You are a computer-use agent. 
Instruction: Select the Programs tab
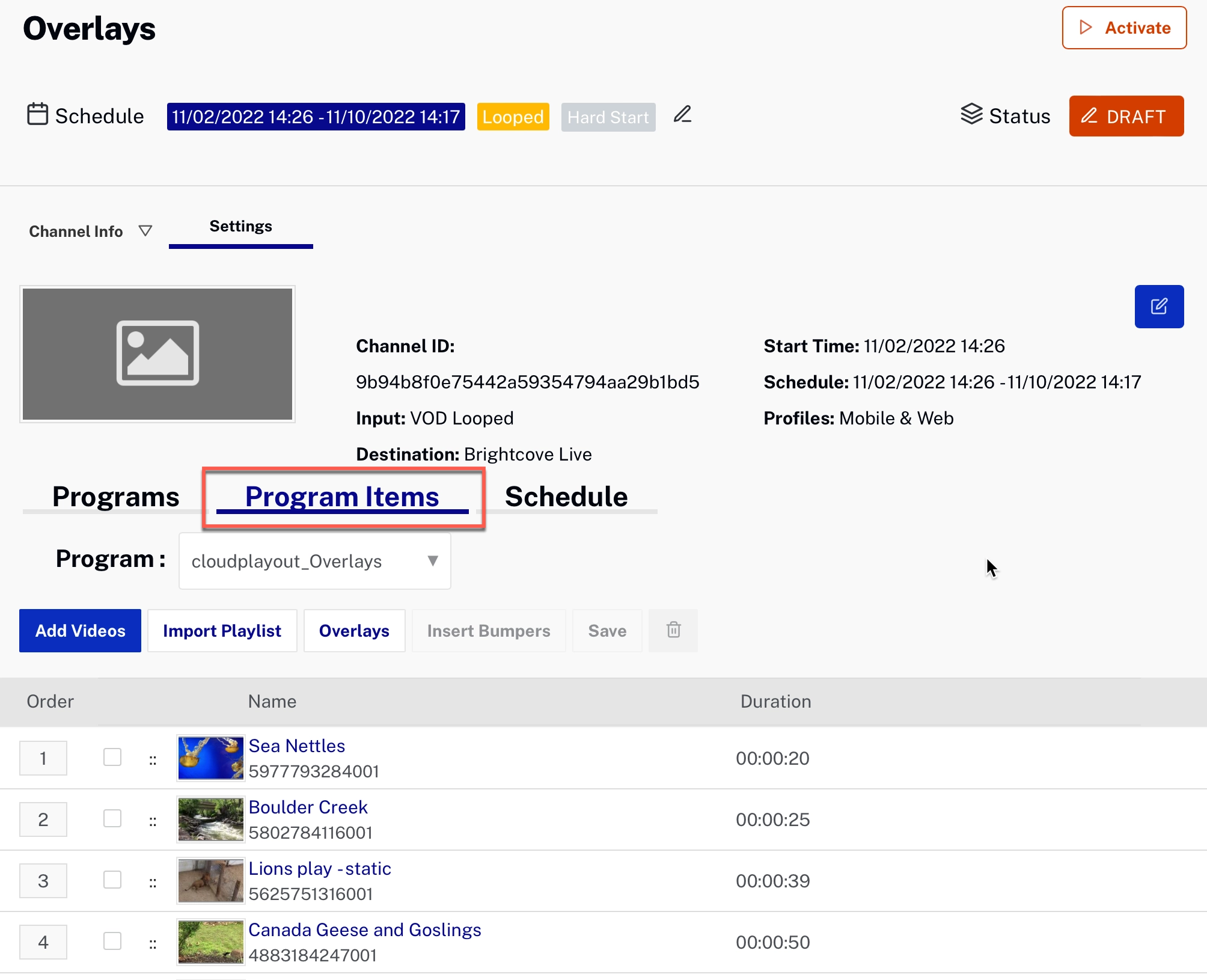117,494
